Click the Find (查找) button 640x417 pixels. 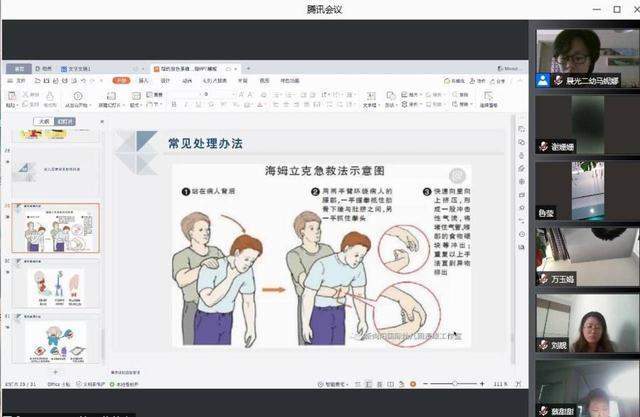tap(460, 95)
